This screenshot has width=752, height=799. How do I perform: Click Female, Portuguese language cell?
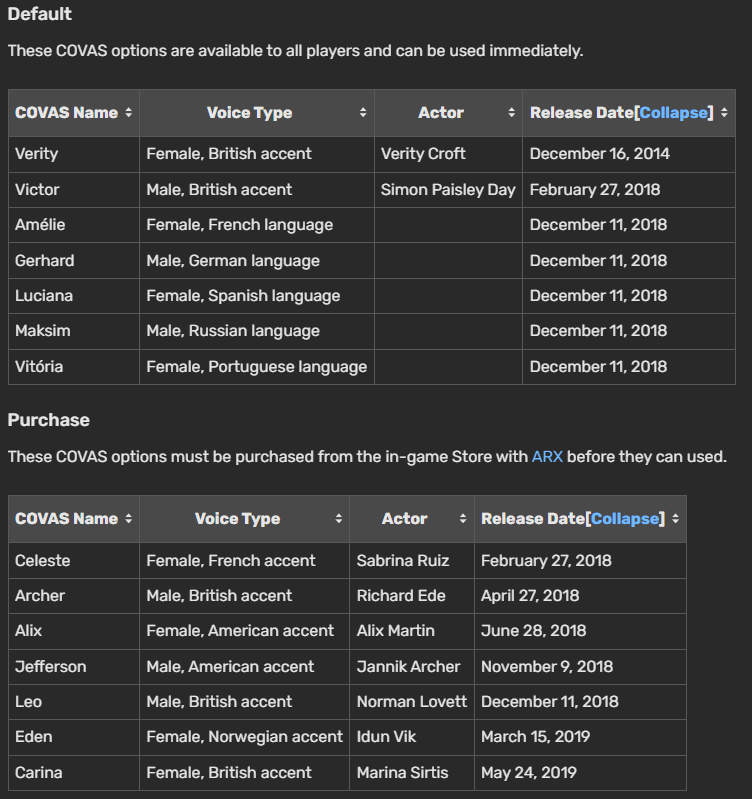coord(257,366)
